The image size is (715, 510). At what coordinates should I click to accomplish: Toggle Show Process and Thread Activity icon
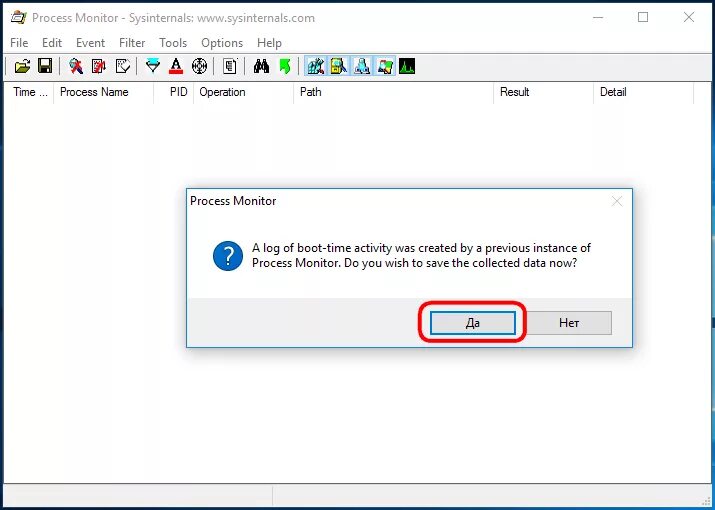tap(385, 67)
